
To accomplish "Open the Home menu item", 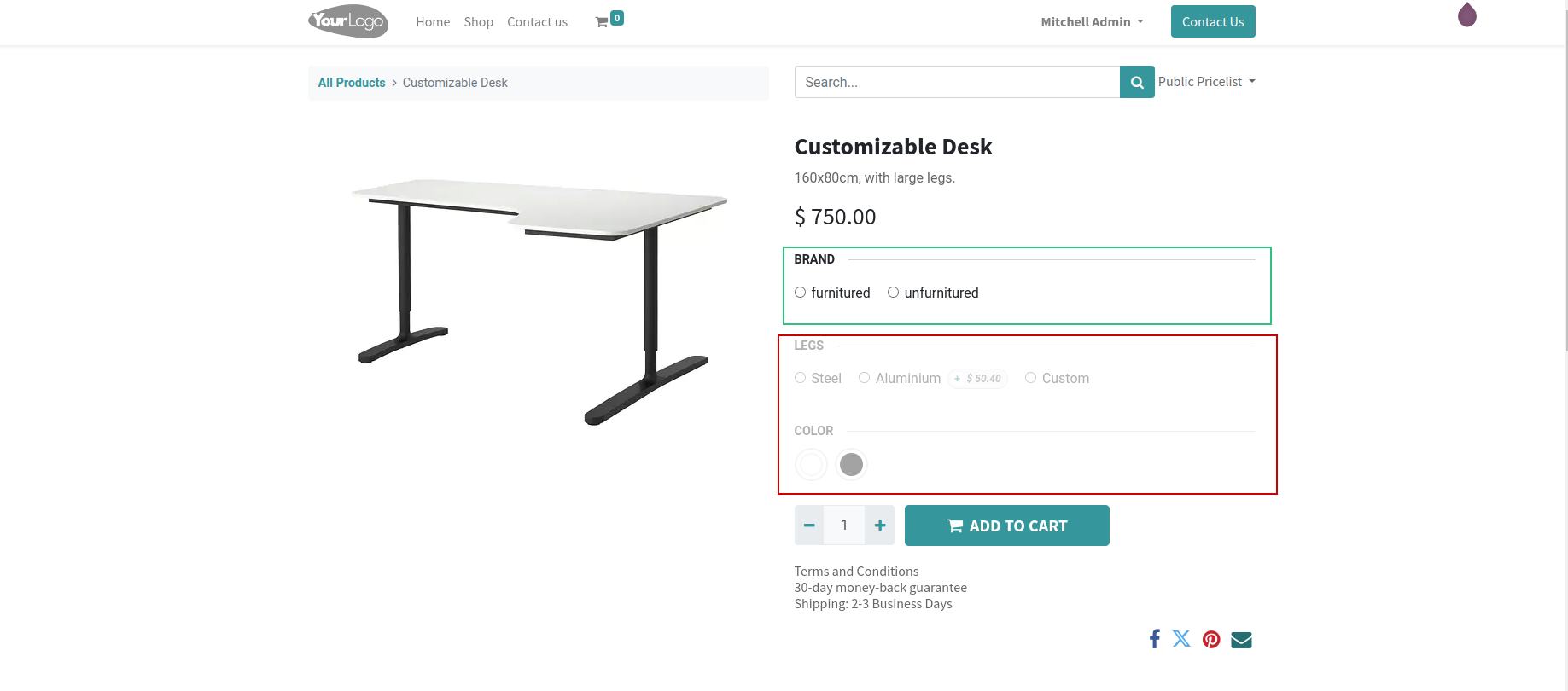I will click(433, 22).
